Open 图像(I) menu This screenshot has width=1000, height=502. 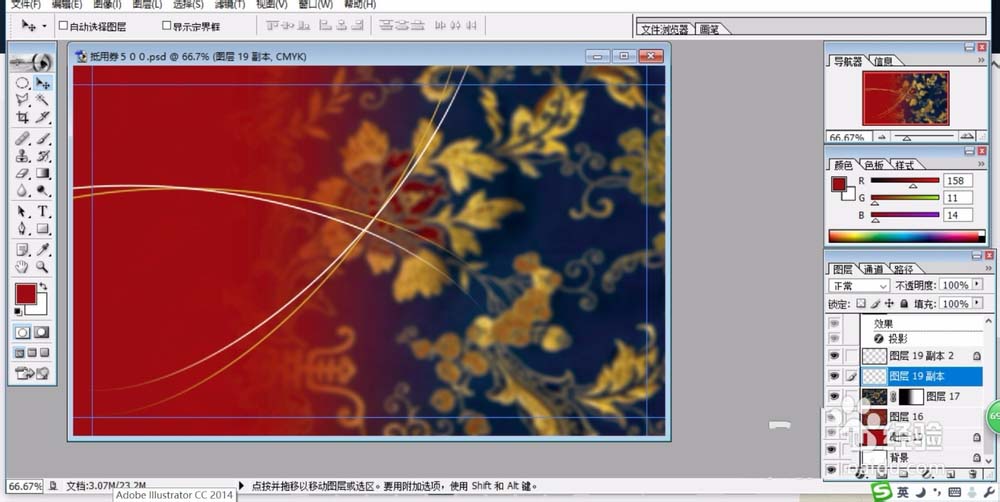point(107,4)
